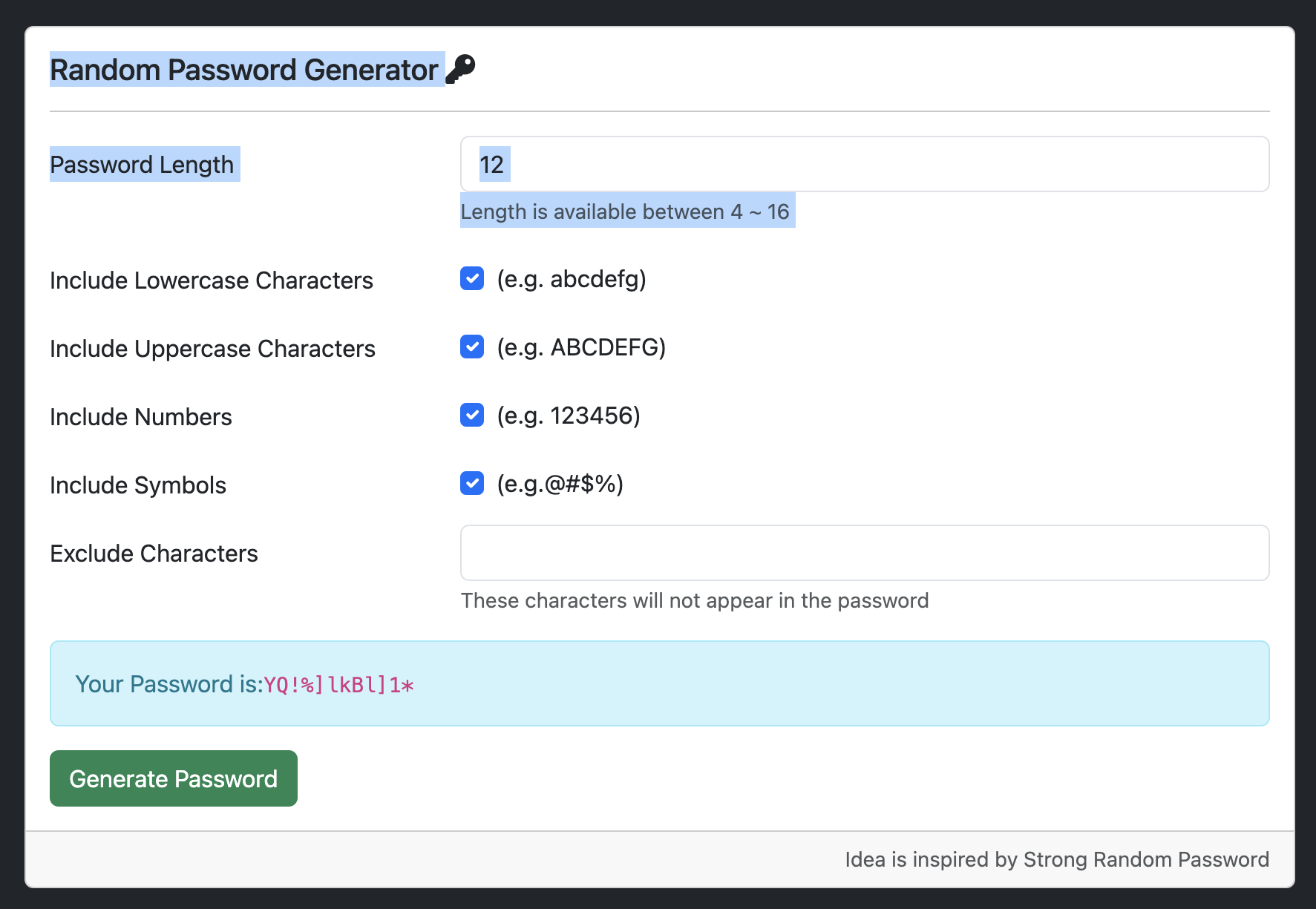Click the Include Symbols label
Image resolution: width=1316 pixels, height=909 pixels.
[137, 485]
